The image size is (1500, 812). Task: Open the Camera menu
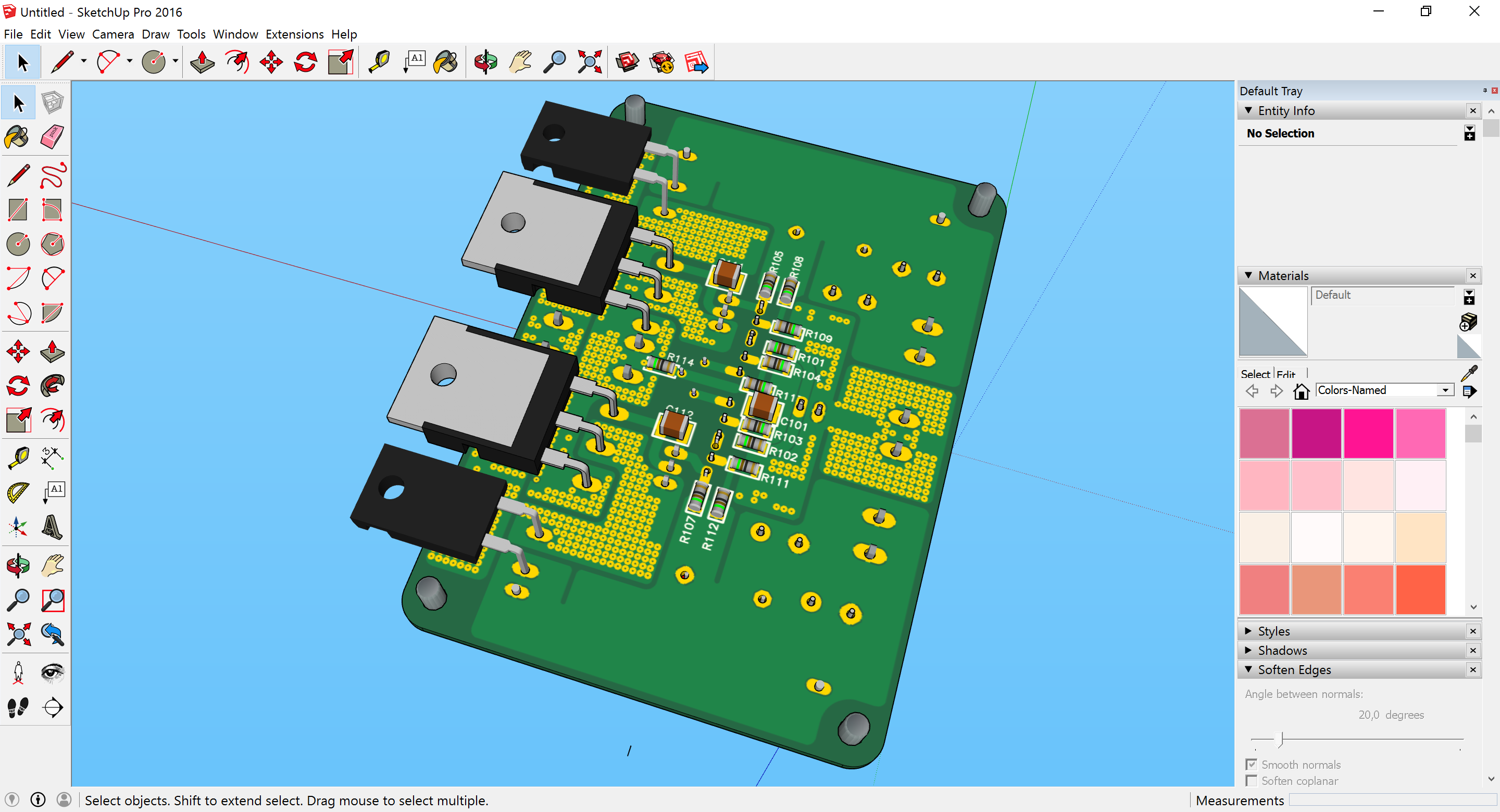(113, 34)
